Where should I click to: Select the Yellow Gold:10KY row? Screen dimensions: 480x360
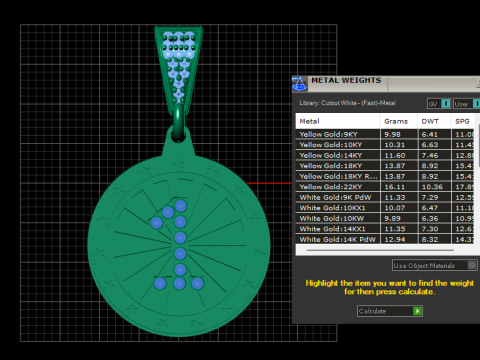385,145
